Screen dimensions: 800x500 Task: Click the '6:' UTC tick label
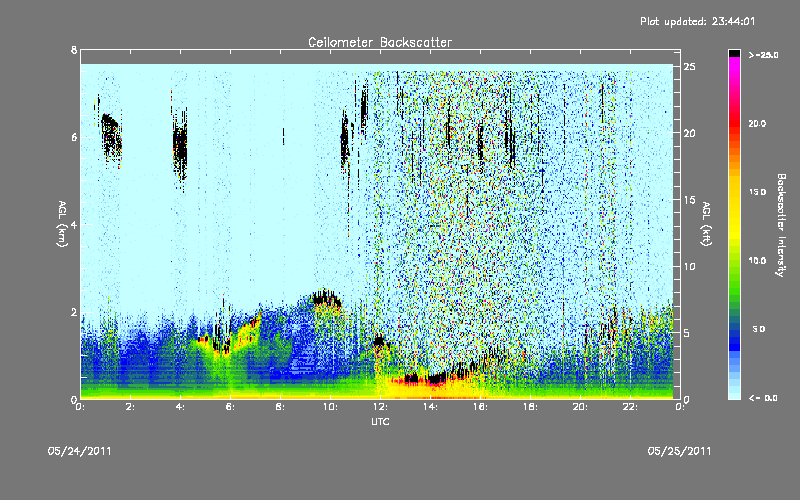click(x=230, y=407)
